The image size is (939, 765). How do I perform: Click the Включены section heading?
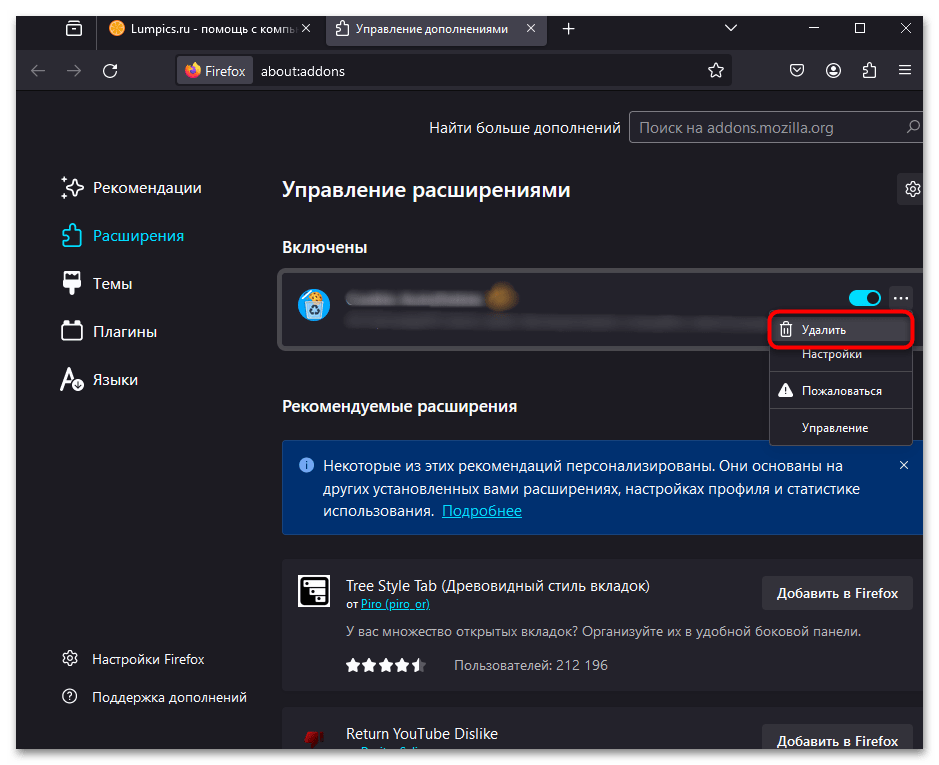325,247
